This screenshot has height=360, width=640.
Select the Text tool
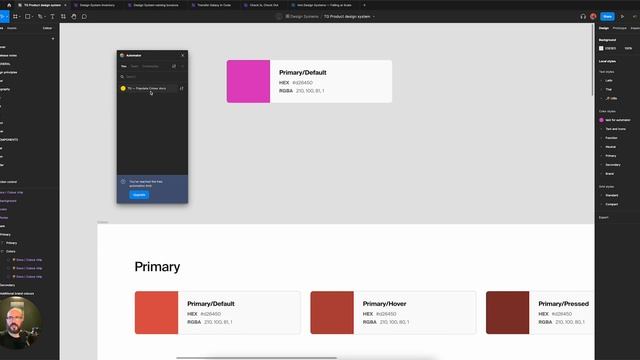pos(52,16)
